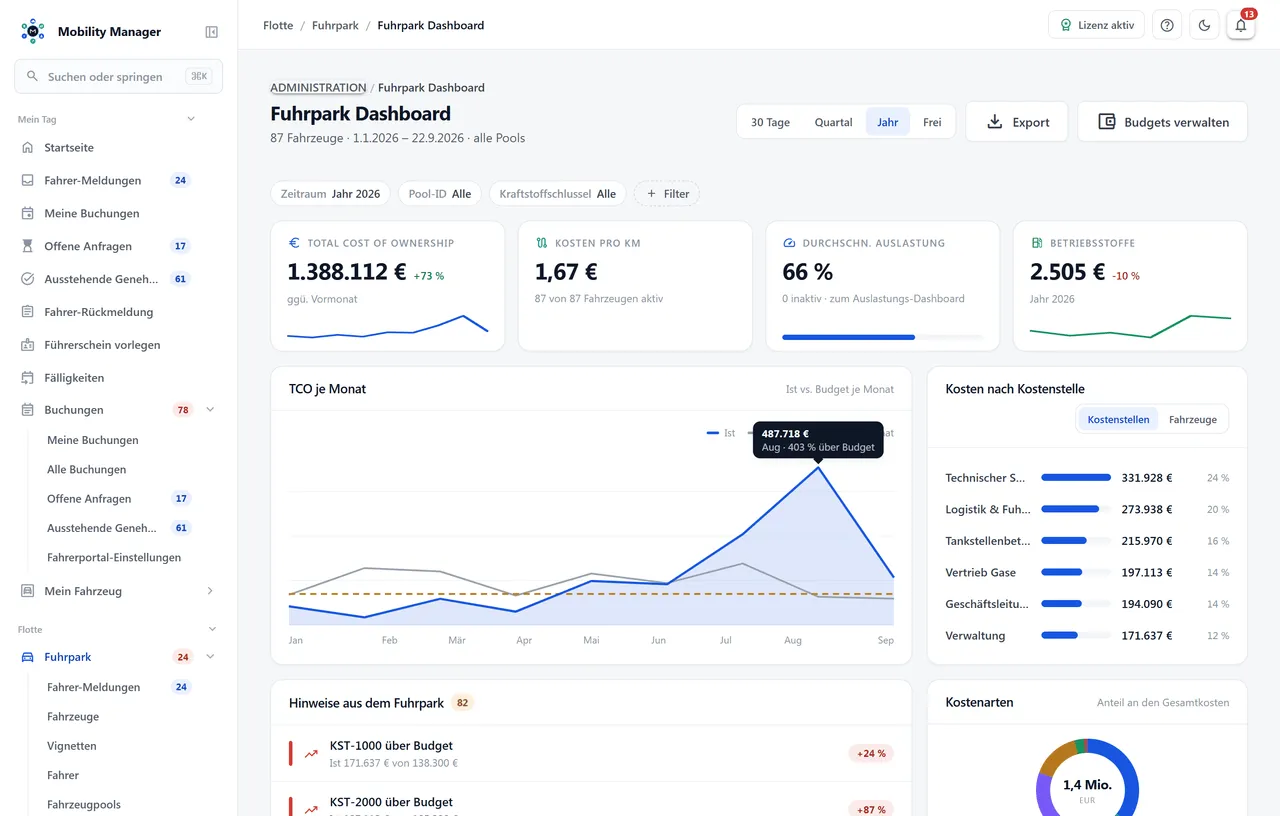Collapse the Flotte section chevron
This screenshot has height=816, width=1280.
[x=212, y=629]
